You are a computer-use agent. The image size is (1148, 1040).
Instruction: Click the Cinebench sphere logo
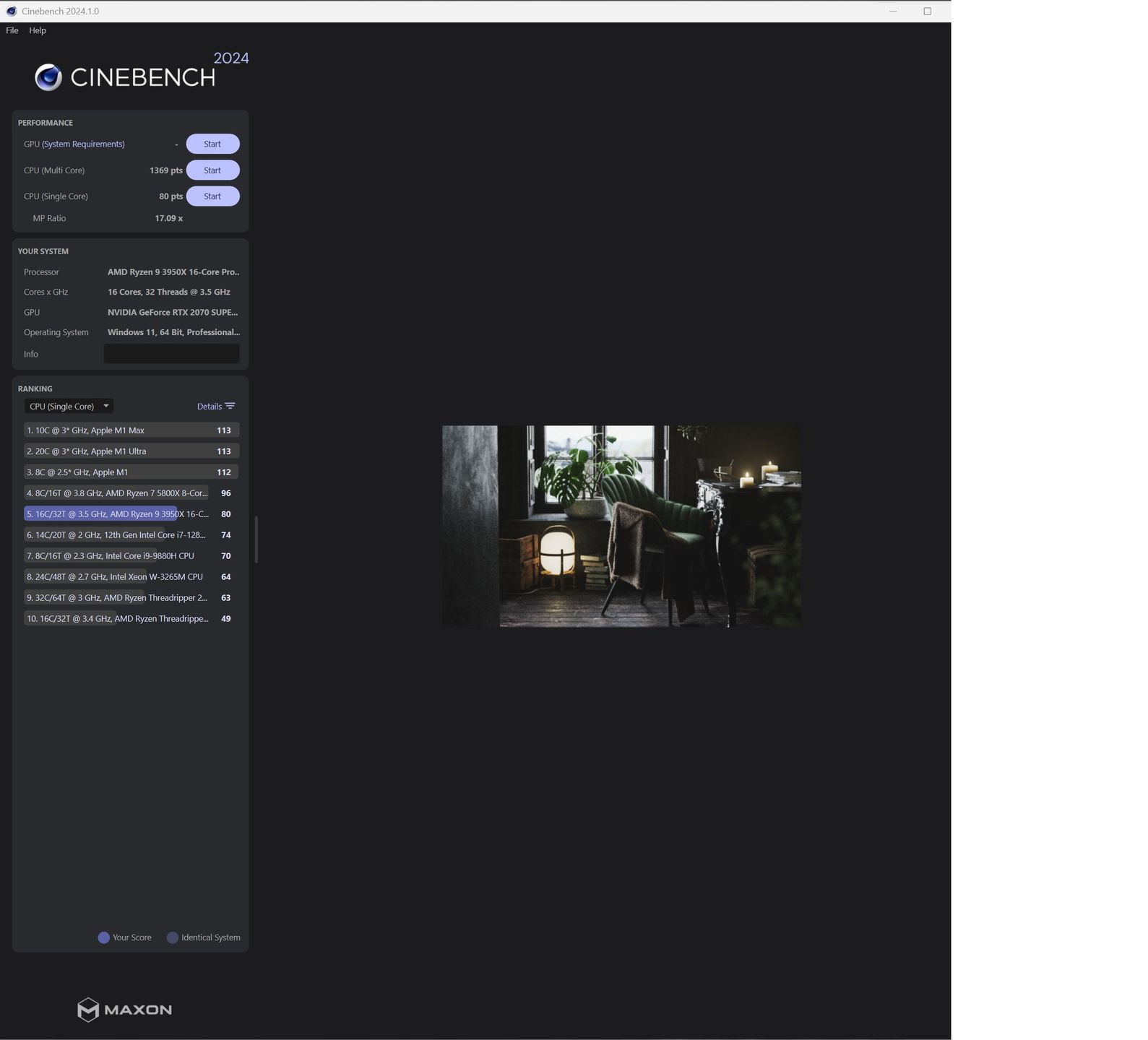(x=48, y=77)
